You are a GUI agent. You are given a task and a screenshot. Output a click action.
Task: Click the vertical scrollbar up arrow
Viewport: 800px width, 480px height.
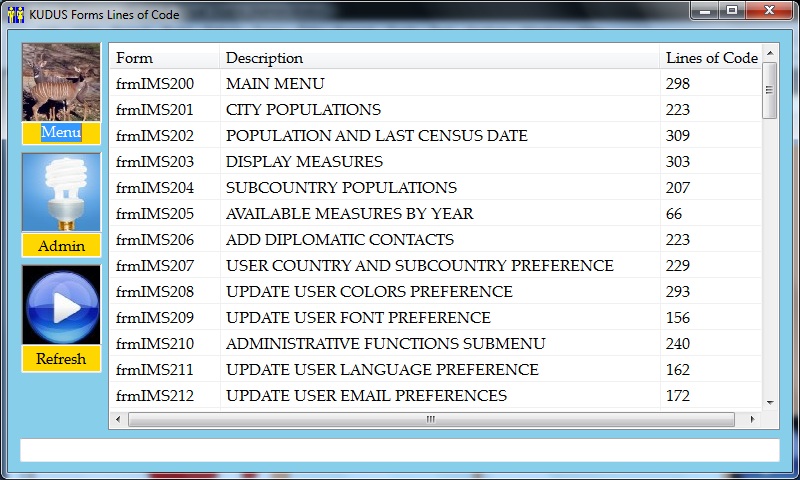click(769, 53)
